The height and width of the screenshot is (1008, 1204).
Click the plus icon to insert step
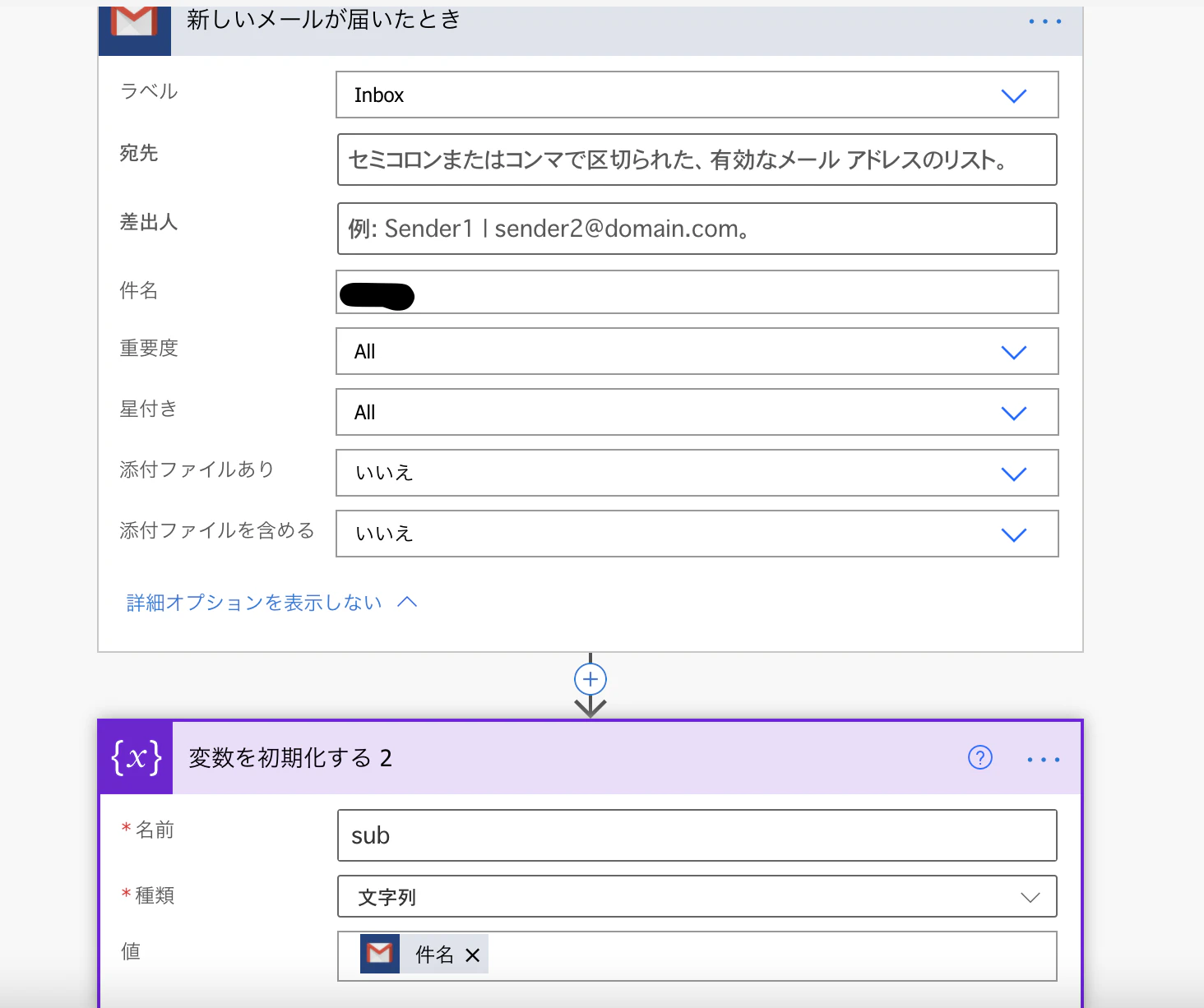(x=590, y=679)
